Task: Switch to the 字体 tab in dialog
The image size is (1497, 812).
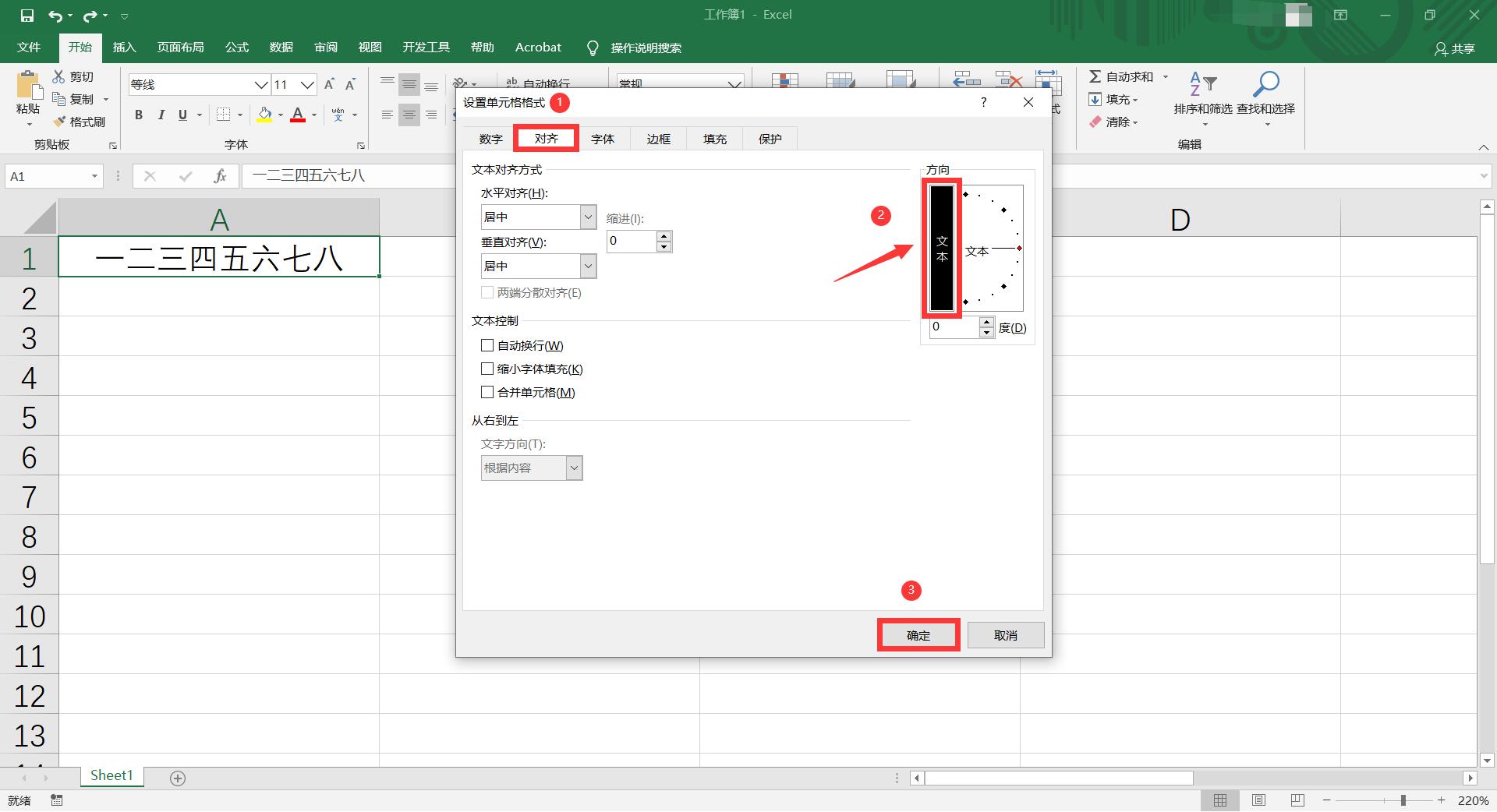Action: coord(603,139)
